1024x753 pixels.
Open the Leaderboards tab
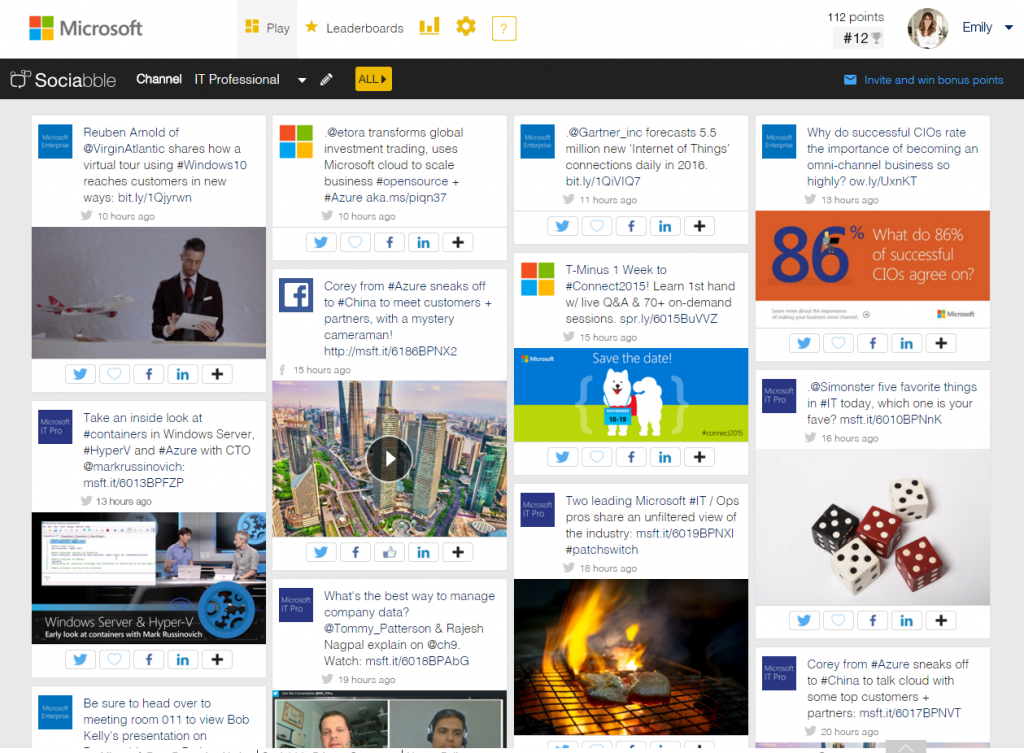(355, 28)
